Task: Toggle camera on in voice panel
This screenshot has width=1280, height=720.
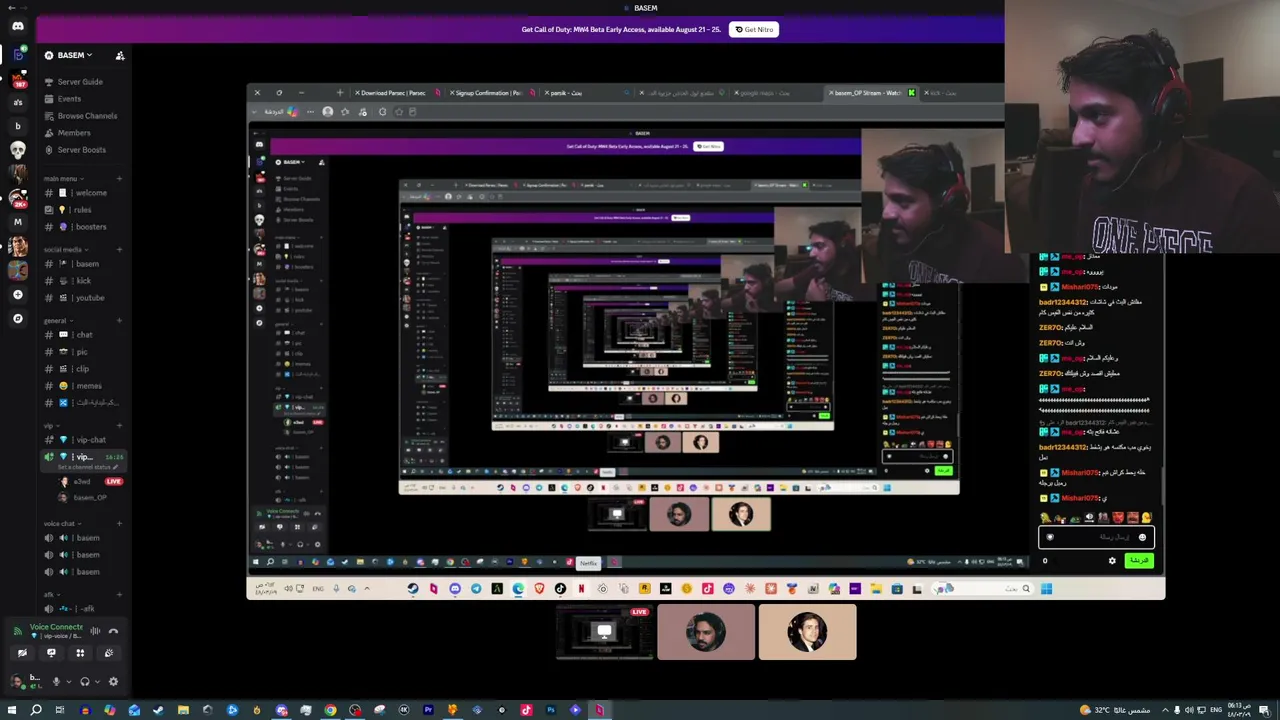Action: pyautogui.click(x=22, y=653)
